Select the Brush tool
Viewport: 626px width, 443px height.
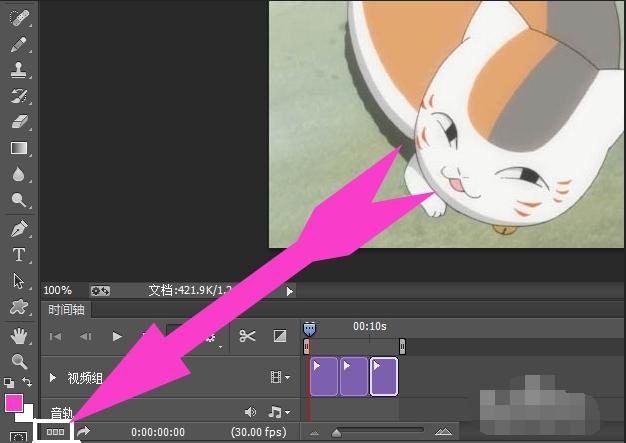(19, 45)
